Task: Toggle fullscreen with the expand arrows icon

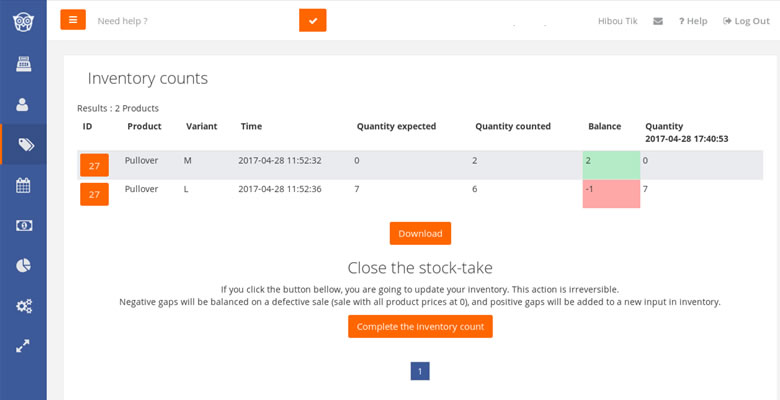Action: tap(23, 346)
